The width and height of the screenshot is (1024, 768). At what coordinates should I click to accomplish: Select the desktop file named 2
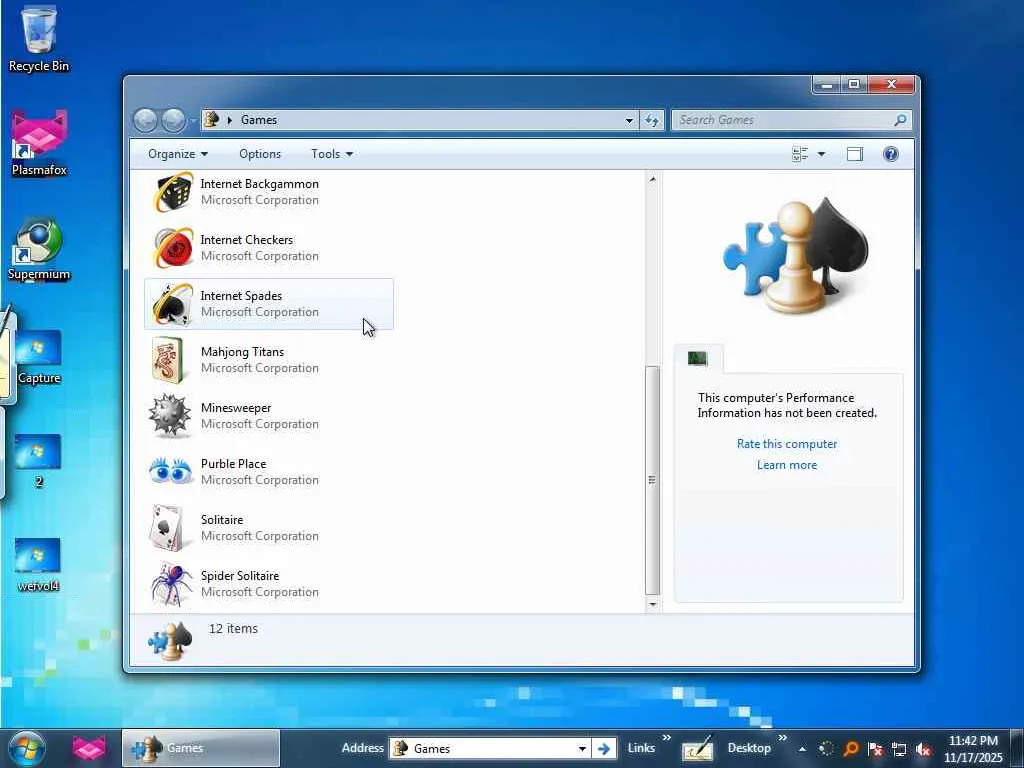tap(39, 460)
